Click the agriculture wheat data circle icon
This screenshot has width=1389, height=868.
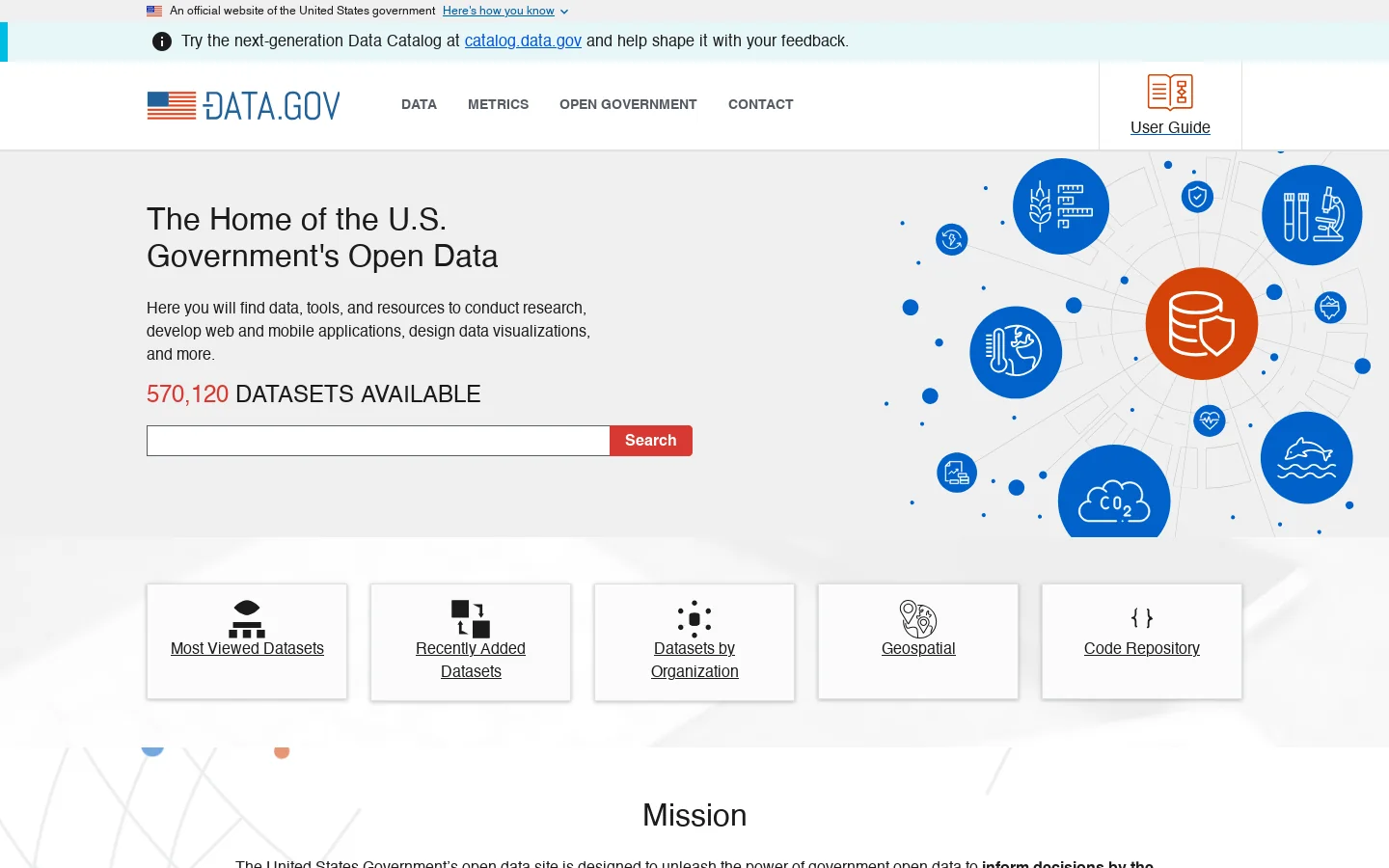[x=1061, y=206]
